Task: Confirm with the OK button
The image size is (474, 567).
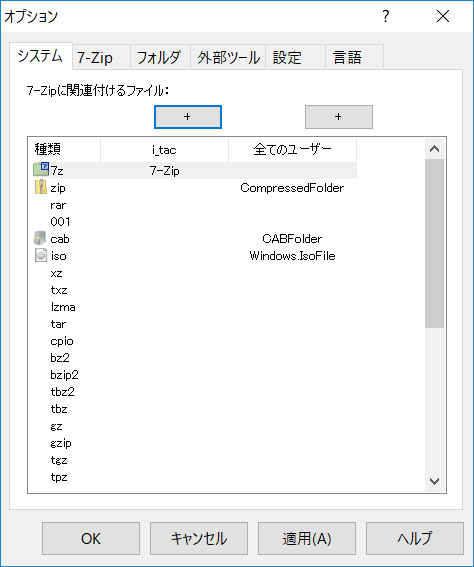Action: point(91,538)
